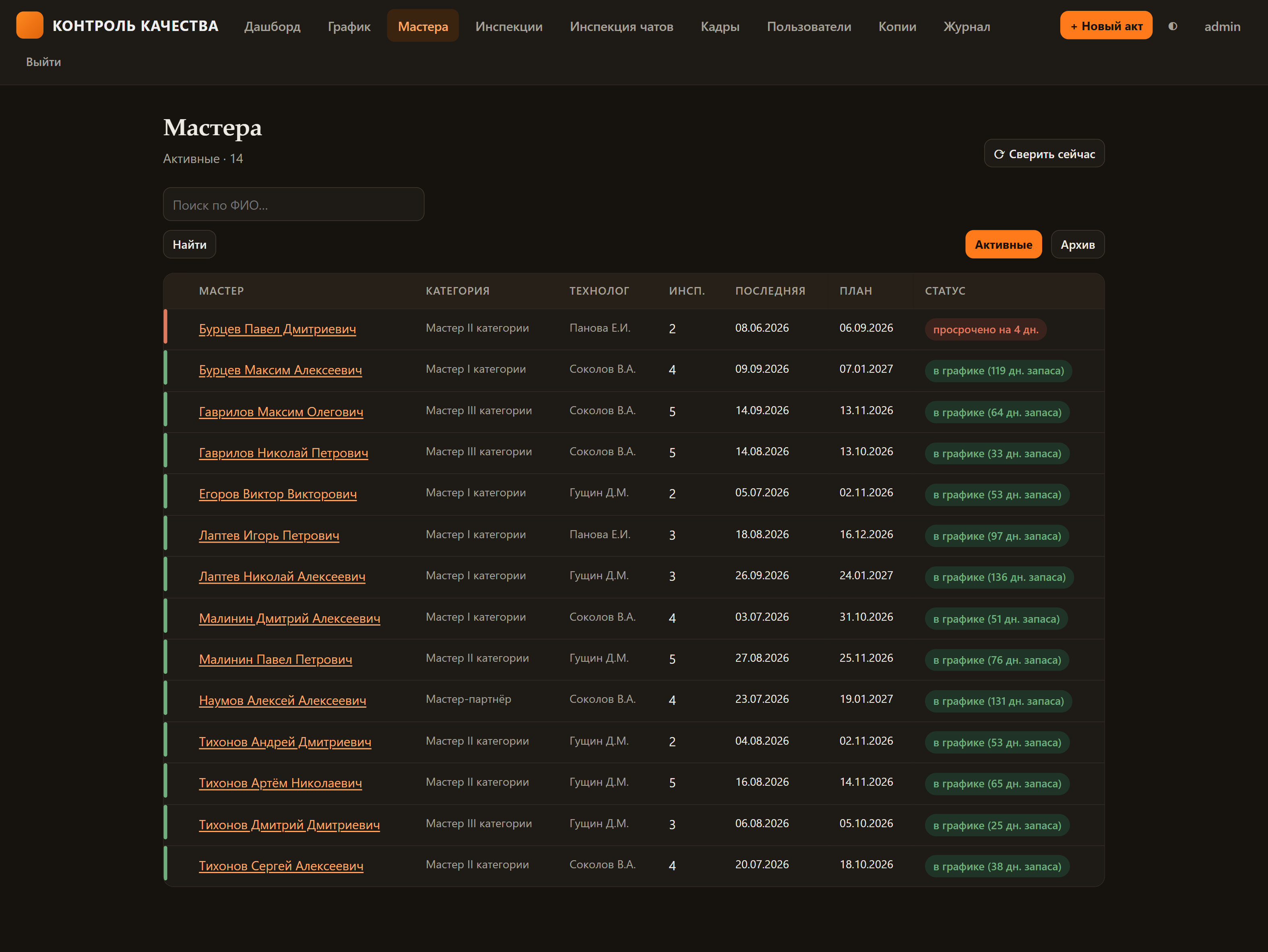The image size is (1268, 952).
Task: Toggle the dark/light theme icon
Action: pyautogui.click(x=1173, y=26)
